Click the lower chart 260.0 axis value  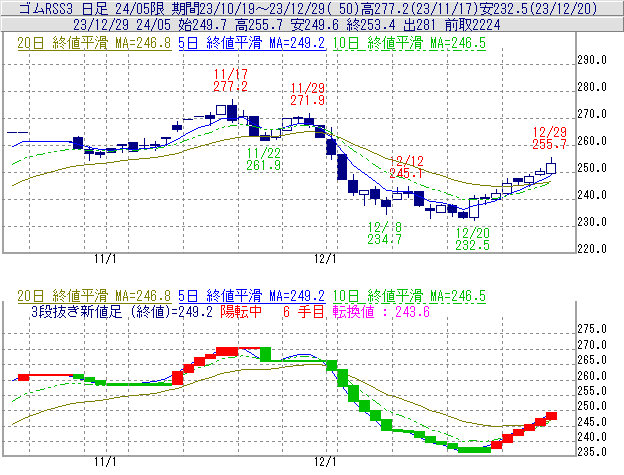(x=592, y=376)
